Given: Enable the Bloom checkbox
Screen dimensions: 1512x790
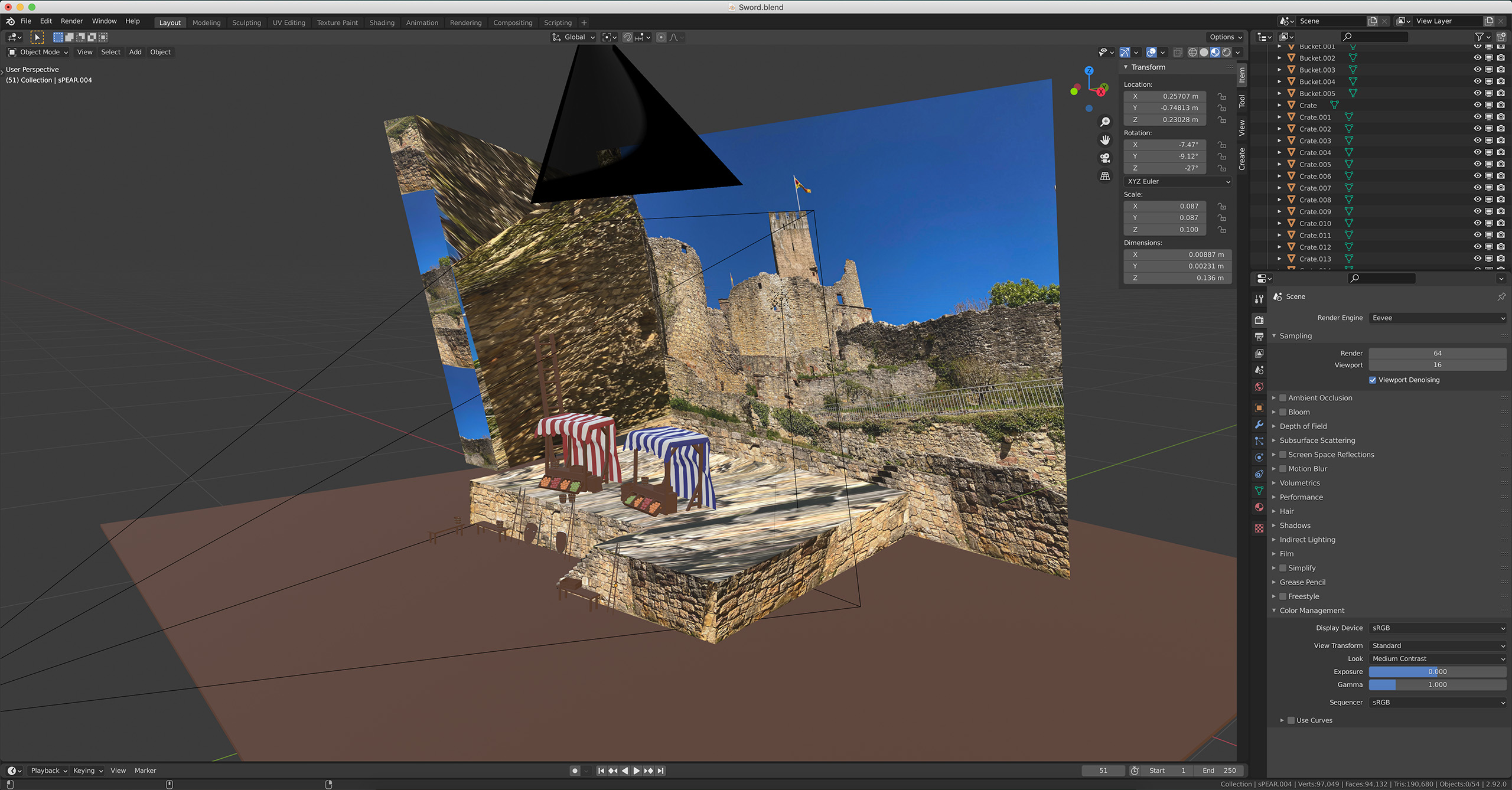Looking at the screenshot, I should (x=1283, y=412).
